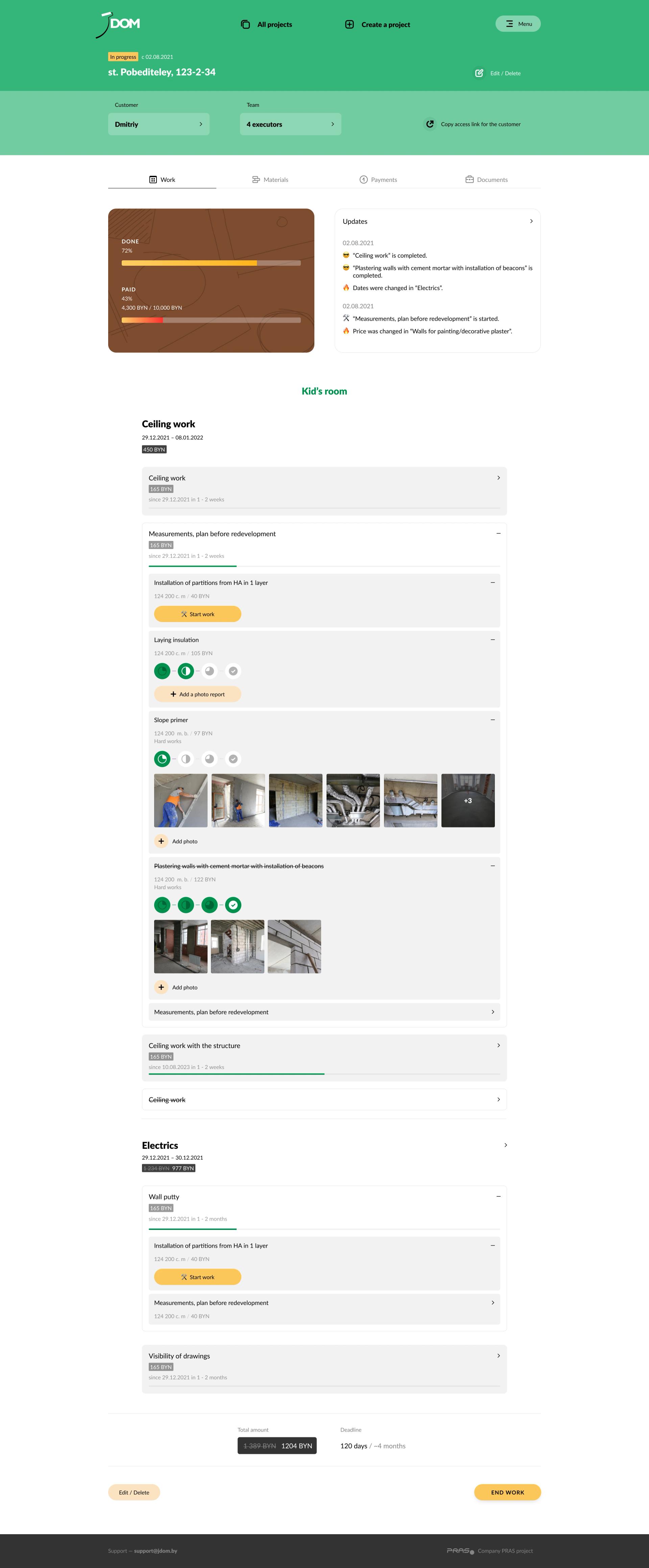Select three-quarter stage for Slope primer

pyautogui.click(x=210, y=759)
